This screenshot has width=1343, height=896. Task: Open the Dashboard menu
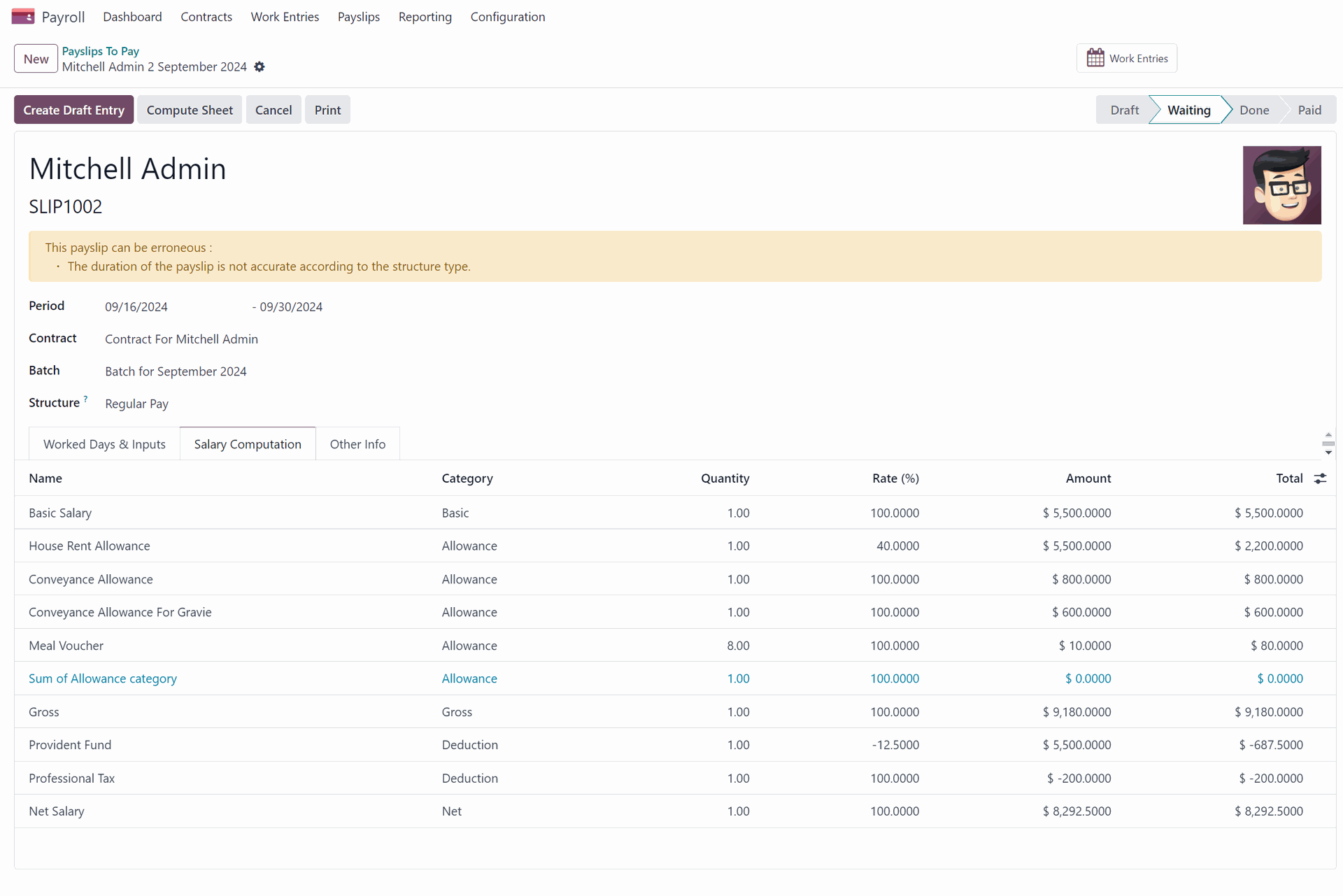pos(132,17)
